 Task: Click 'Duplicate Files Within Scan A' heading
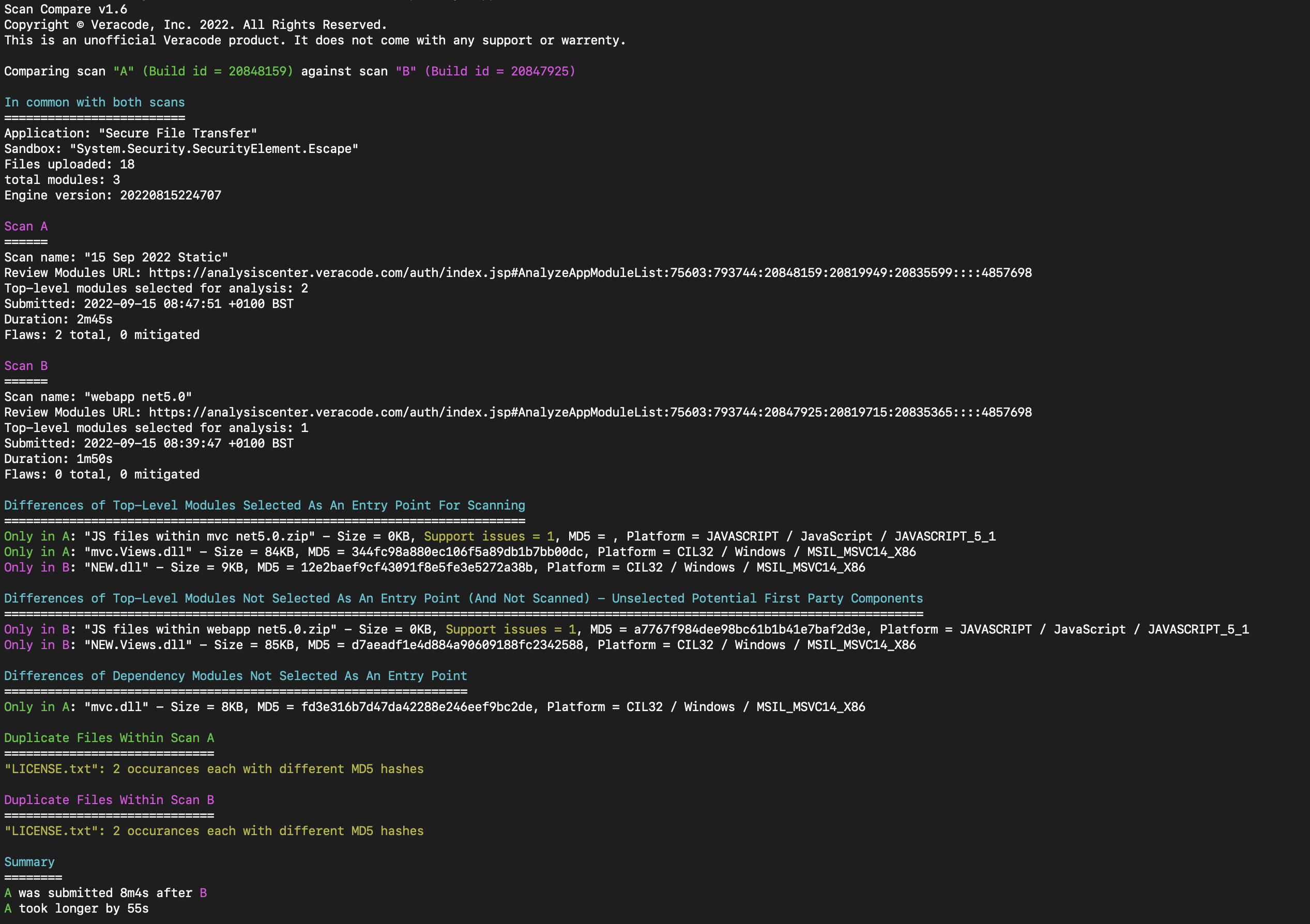click(109, 738)
